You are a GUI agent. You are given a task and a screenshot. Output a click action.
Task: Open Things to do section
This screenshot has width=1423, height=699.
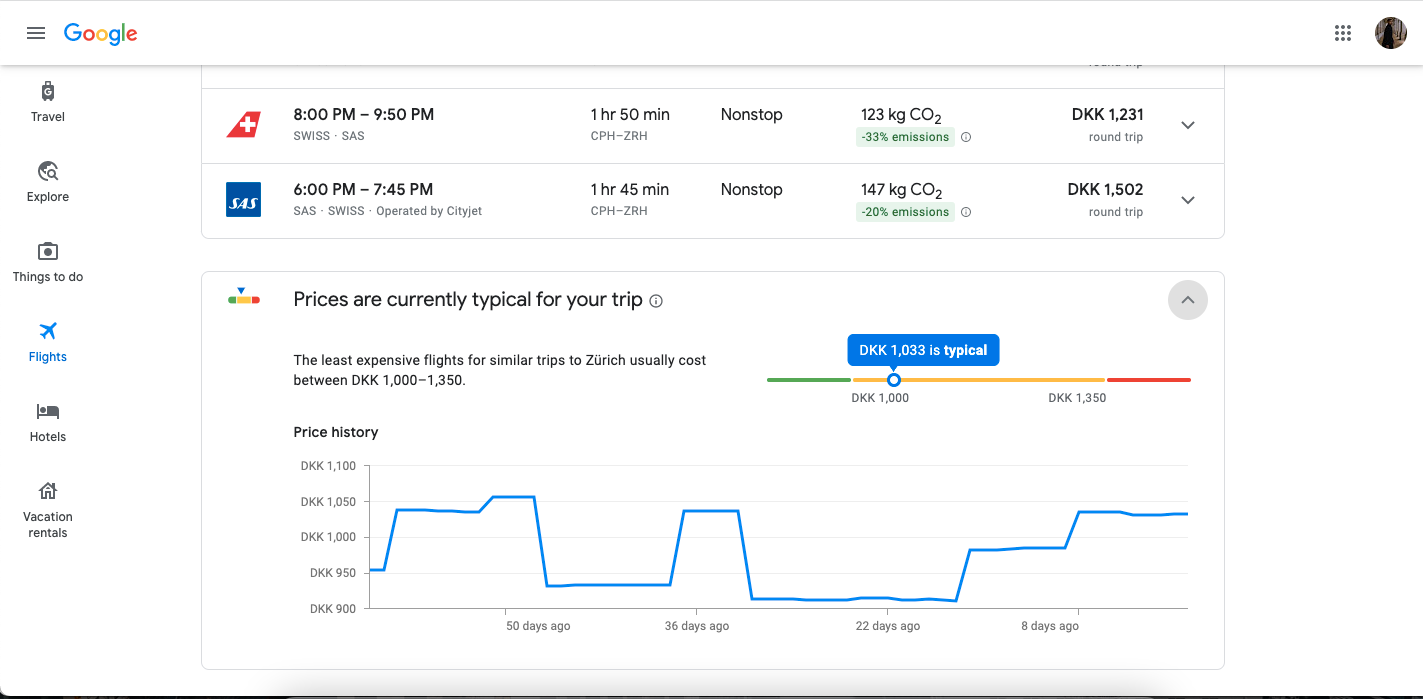click(47, 262)
